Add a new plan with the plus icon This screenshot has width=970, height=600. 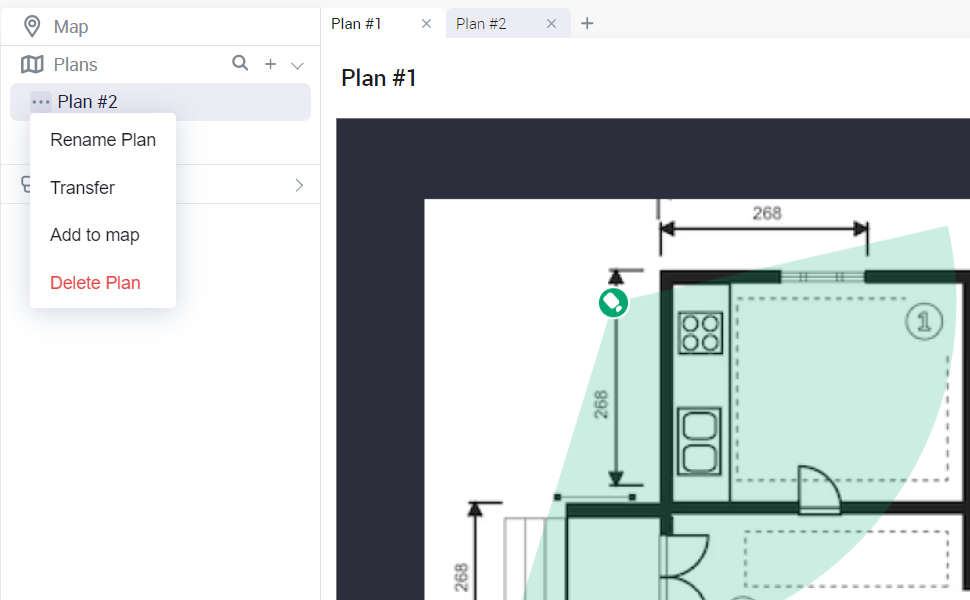[269, 63]
